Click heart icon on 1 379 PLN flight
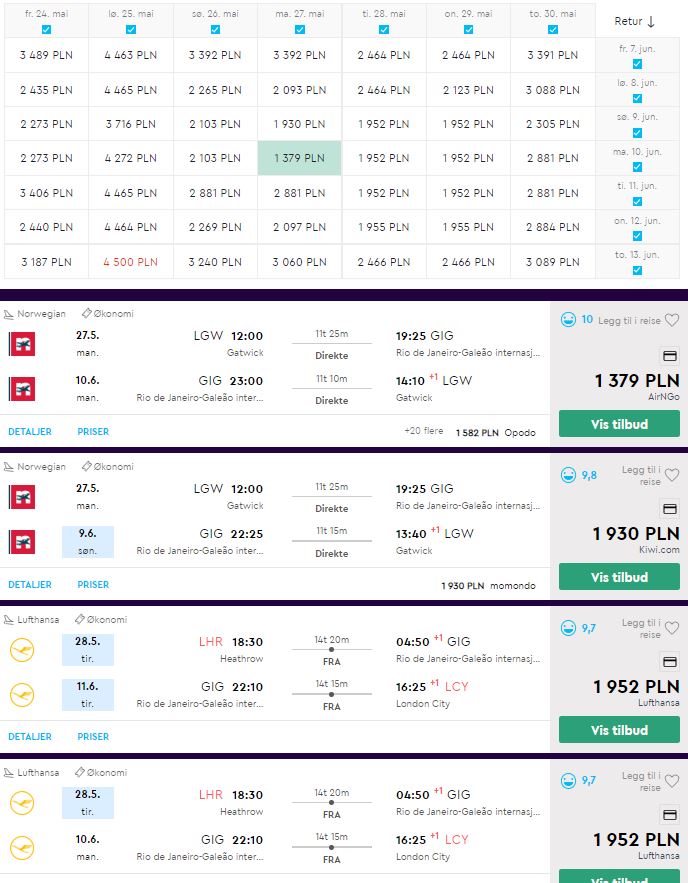The image size is (688, 883). point(672,320)
